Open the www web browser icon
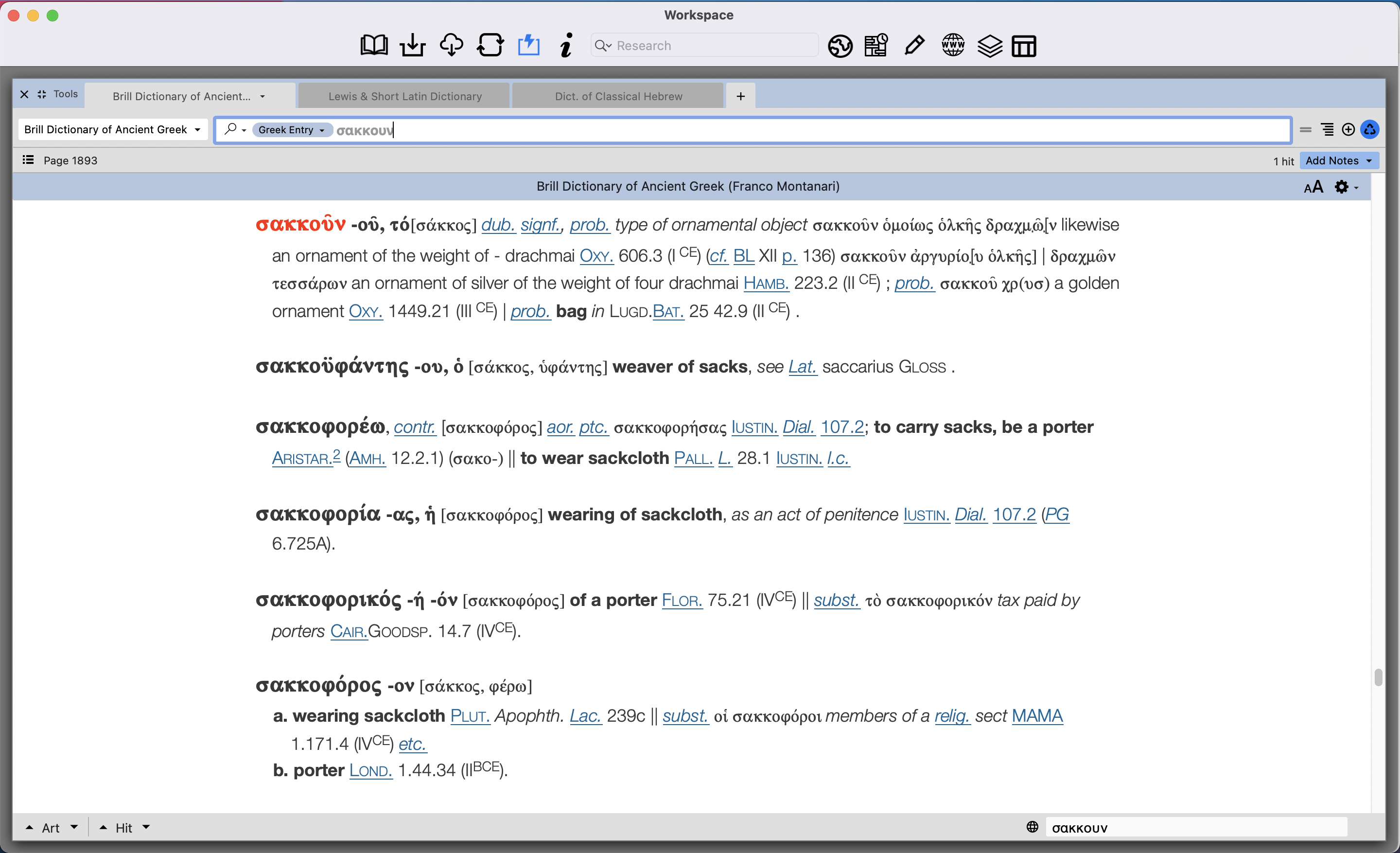 click(952, 45)
